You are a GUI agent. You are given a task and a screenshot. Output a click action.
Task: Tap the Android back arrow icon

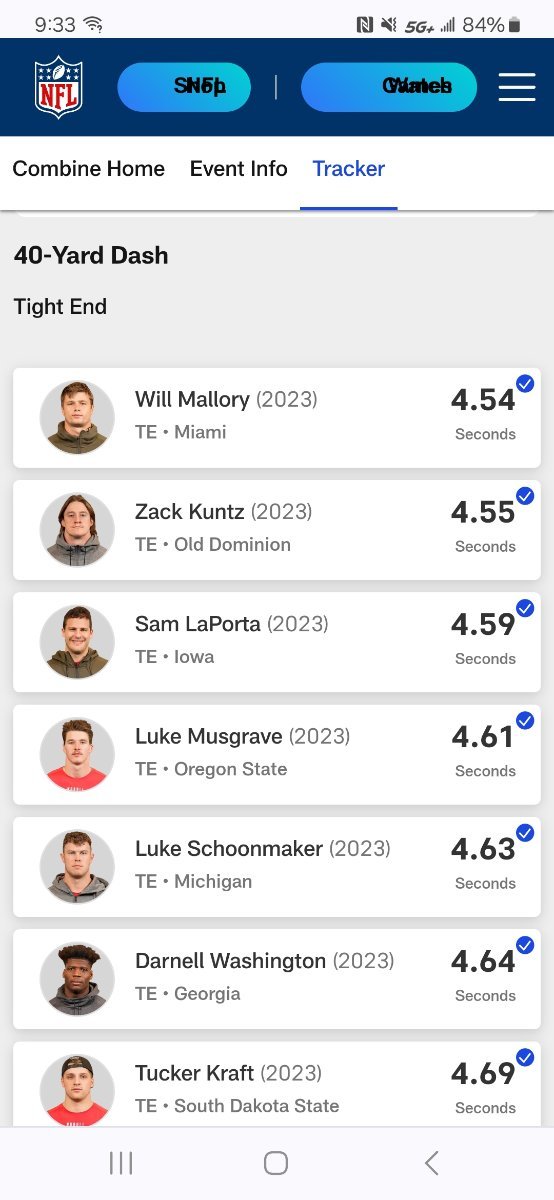pyautogui.click(x=431, y=1162)
